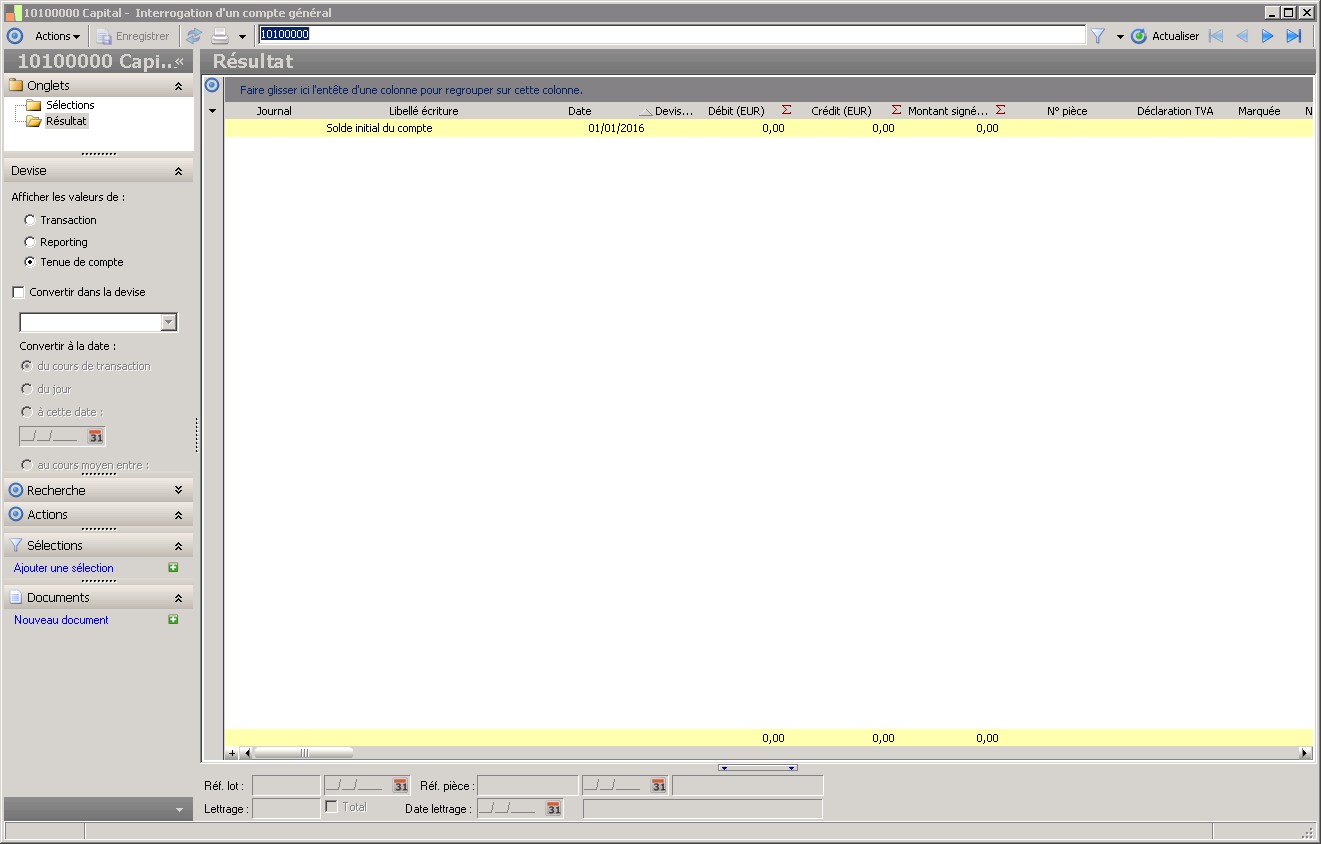The image size is (1321, 844).
Task: Click the horizontal scrollbar thumb of the grid
Action: [x=304, y=753]
